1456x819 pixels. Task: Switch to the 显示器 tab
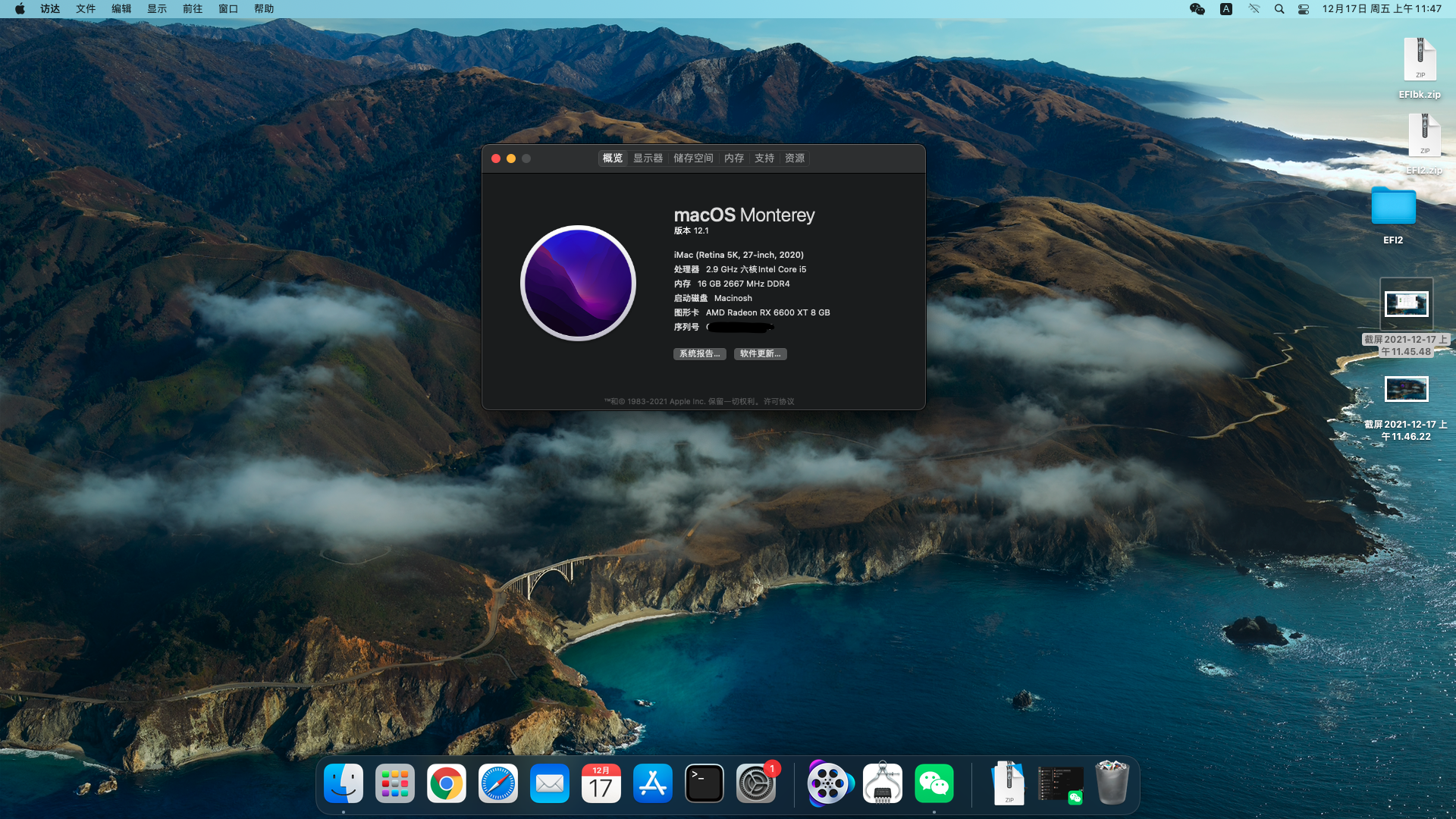point(648,158)
